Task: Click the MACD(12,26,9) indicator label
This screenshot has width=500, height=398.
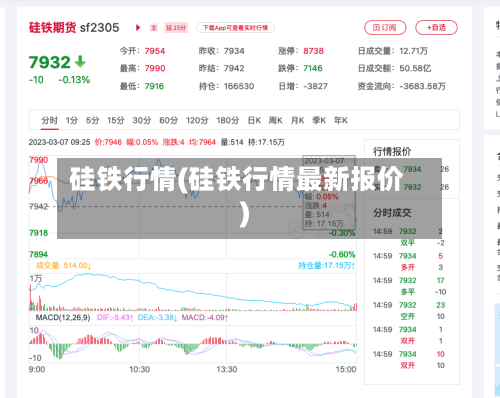Action: click(63, 317)
